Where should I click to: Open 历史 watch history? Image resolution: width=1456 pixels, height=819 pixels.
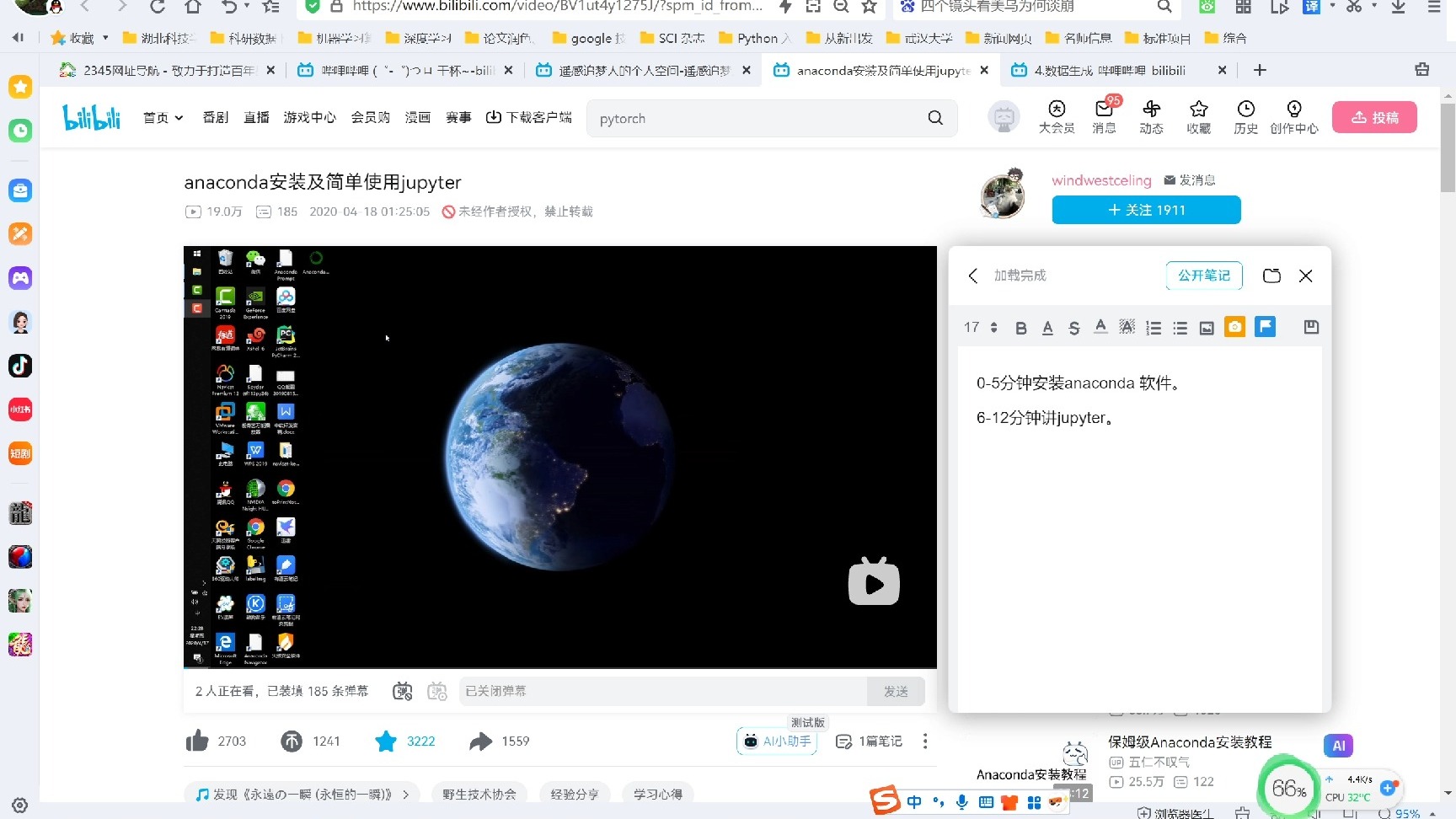(1245, 118)
